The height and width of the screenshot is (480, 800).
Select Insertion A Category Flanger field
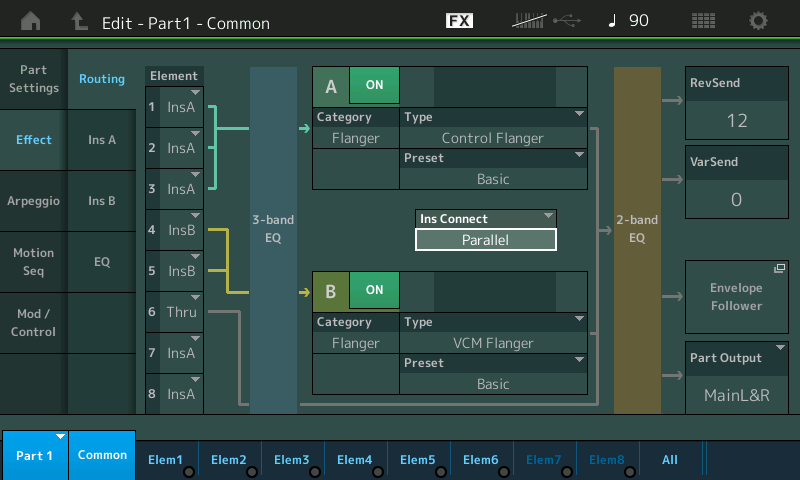(356, 128)
